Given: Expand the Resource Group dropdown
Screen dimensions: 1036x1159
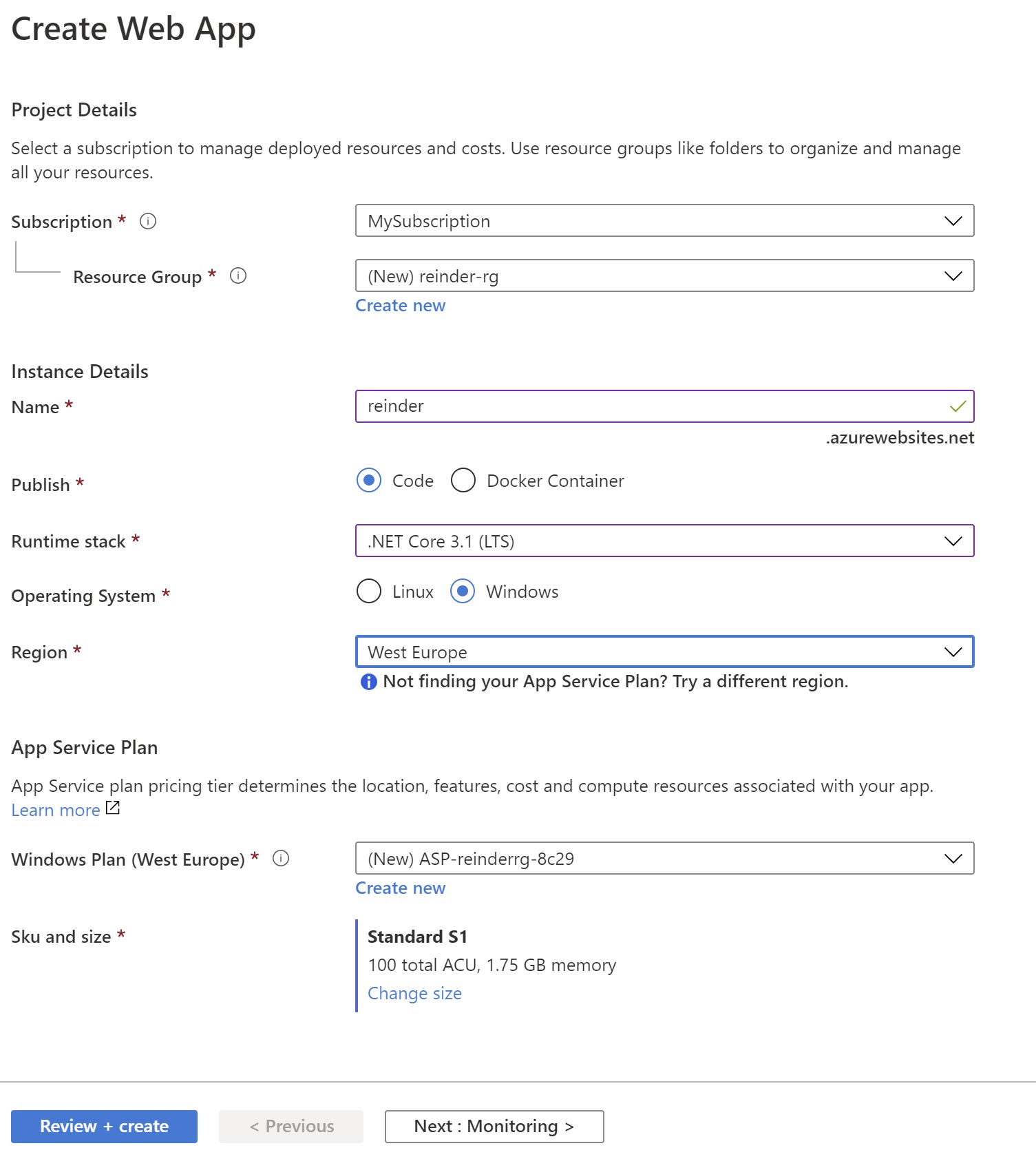Looking at the screenshot, I should pos(664,276).
